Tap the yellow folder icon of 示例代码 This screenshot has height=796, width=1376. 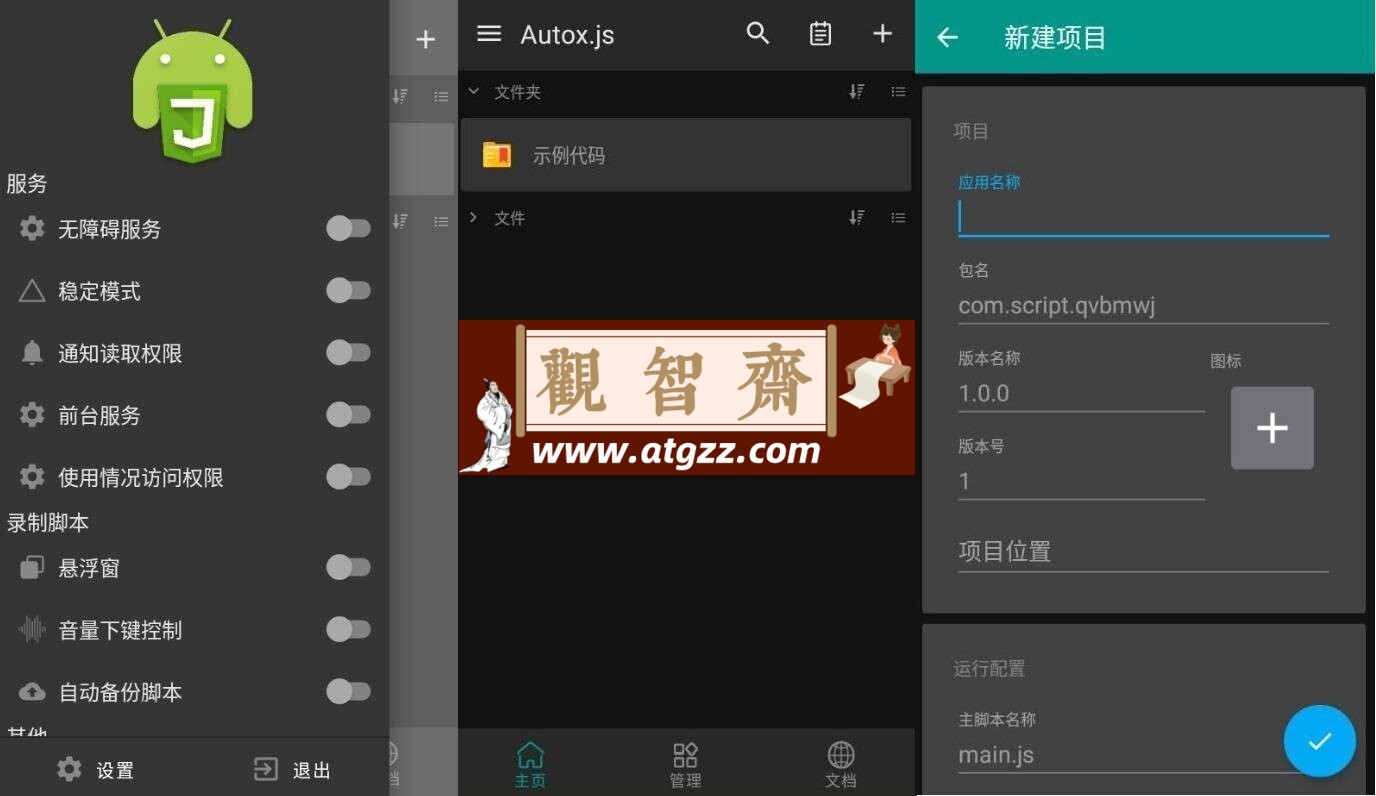497,155
